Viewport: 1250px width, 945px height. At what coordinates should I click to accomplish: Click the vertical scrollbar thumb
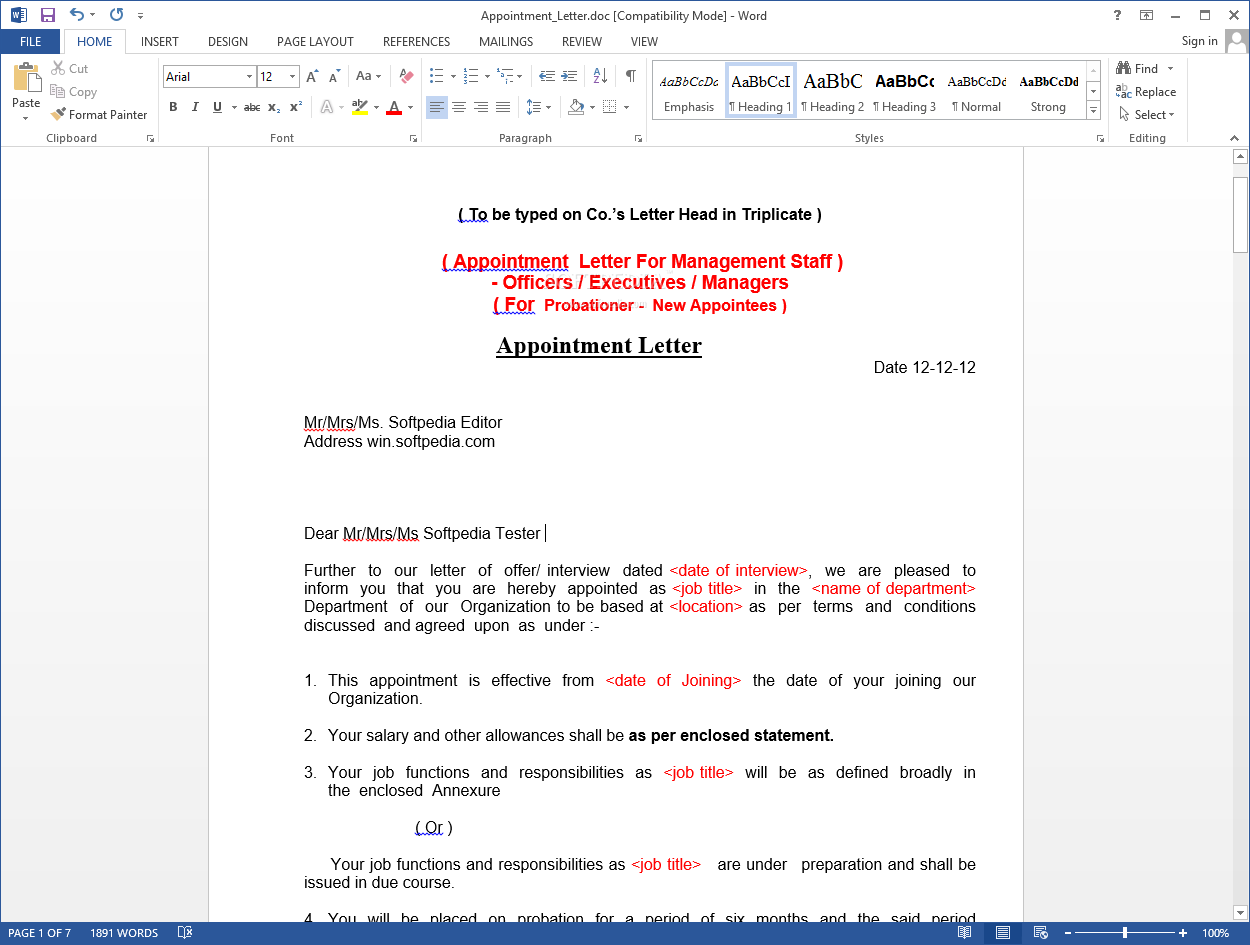coord(1240,214)
